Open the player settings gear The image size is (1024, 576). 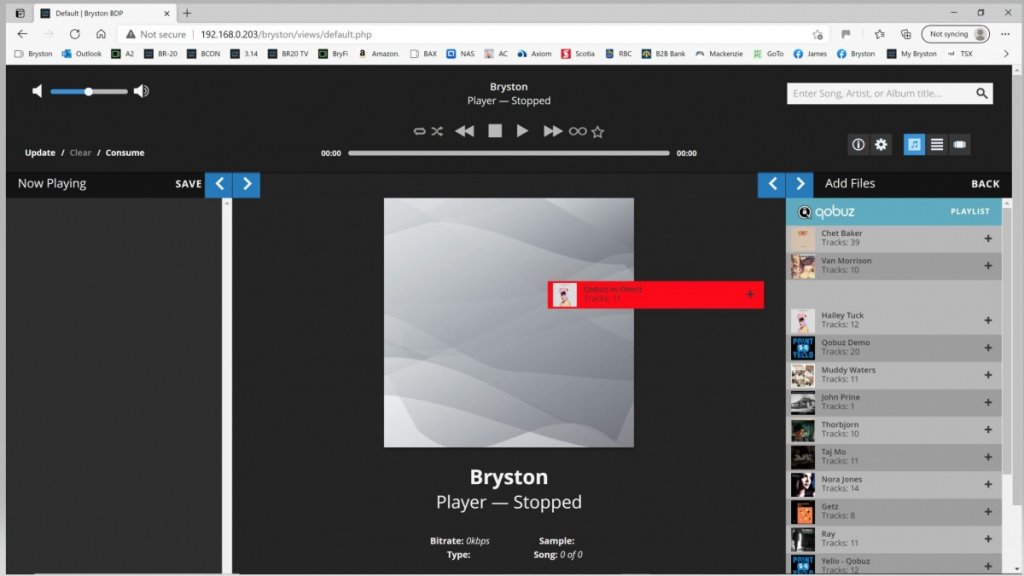(x=881, y=144)
